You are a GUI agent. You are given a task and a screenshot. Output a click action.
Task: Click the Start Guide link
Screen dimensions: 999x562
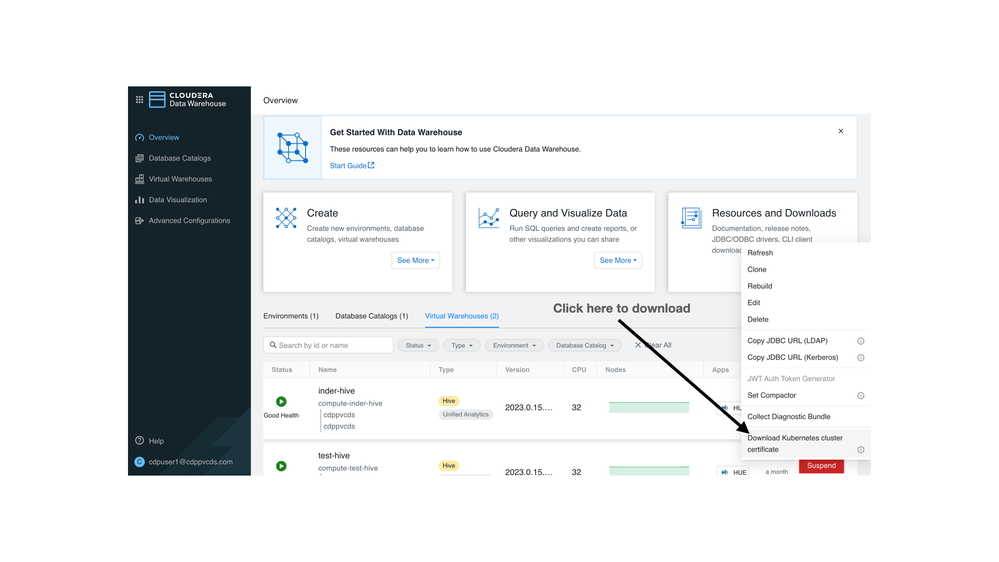[352, 166]
